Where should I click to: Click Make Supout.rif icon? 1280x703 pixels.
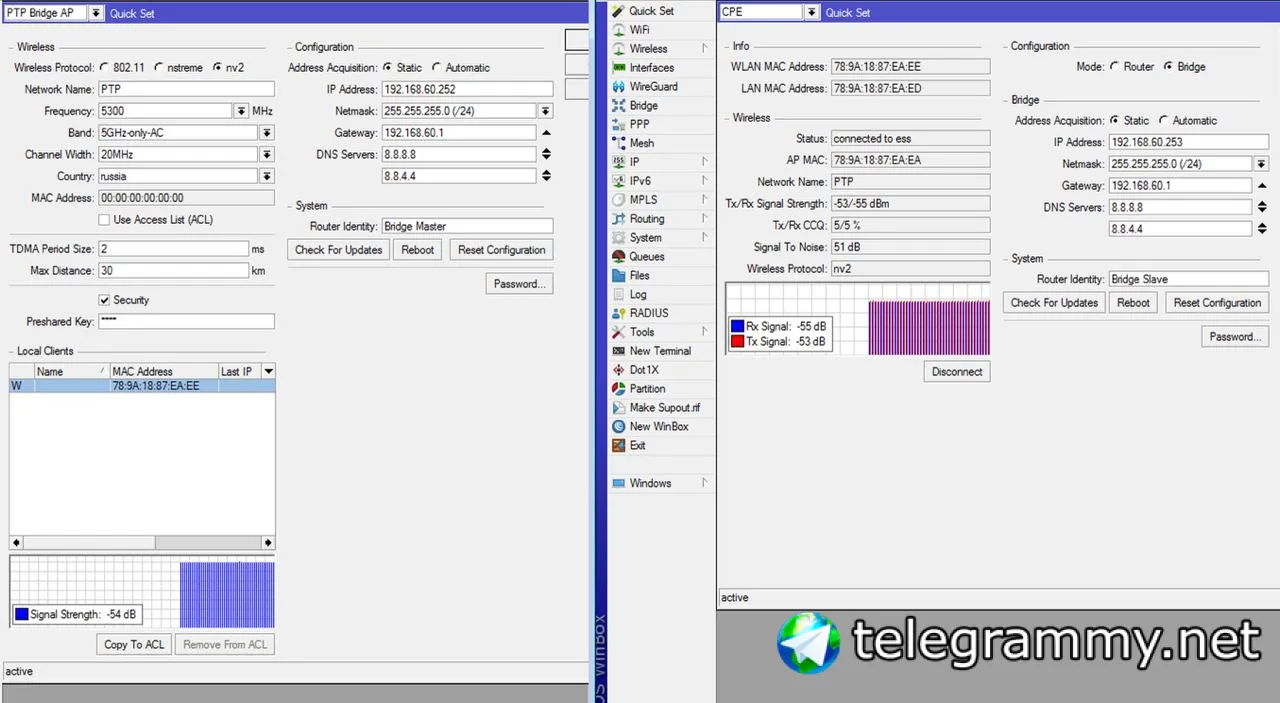click(619, 408)
